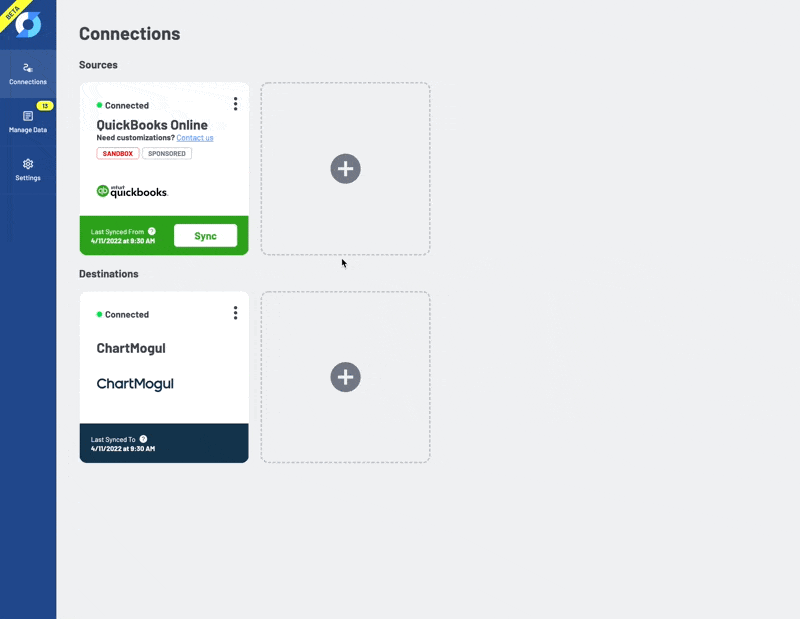This screenshot has width=800, height=619.
Task: Open ChartMogul card three-dot menu
Action: (x=235, y=313)
